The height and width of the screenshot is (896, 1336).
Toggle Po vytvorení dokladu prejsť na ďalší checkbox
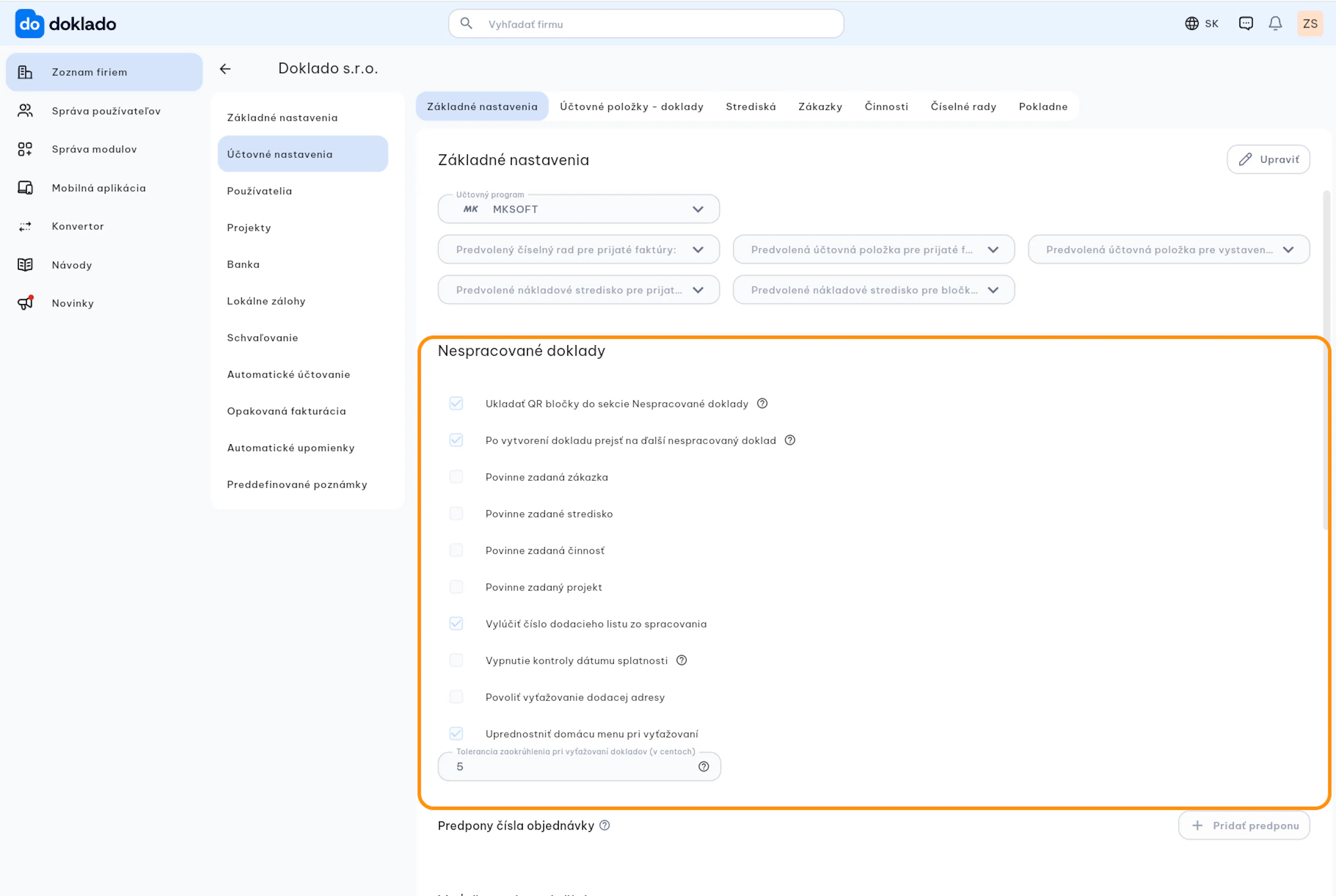(456, 440)
